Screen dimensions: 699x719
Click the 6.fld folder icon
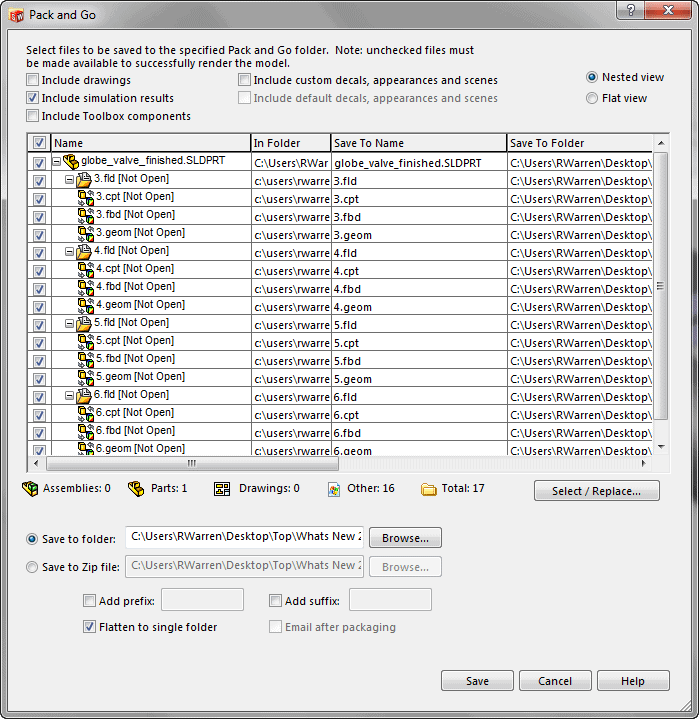click(x=84, y=395)
